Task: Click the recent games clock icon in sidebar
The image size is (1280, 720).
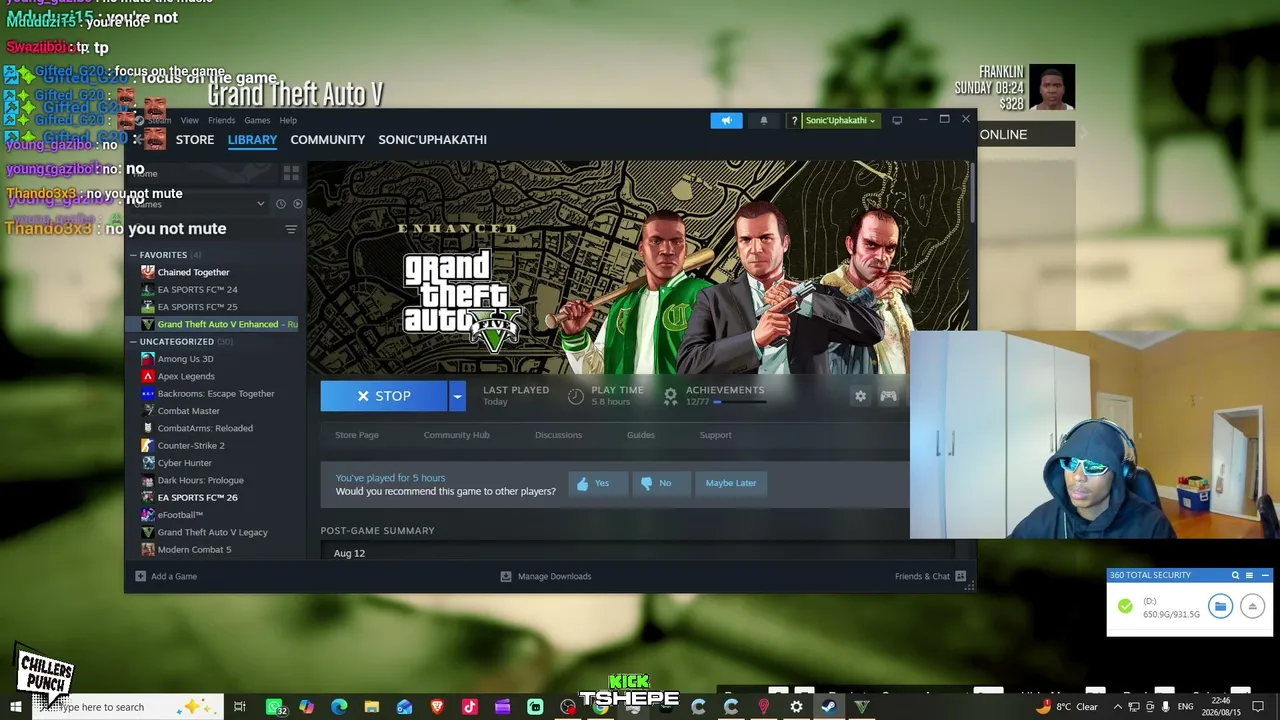Action: tap(280, 204)
